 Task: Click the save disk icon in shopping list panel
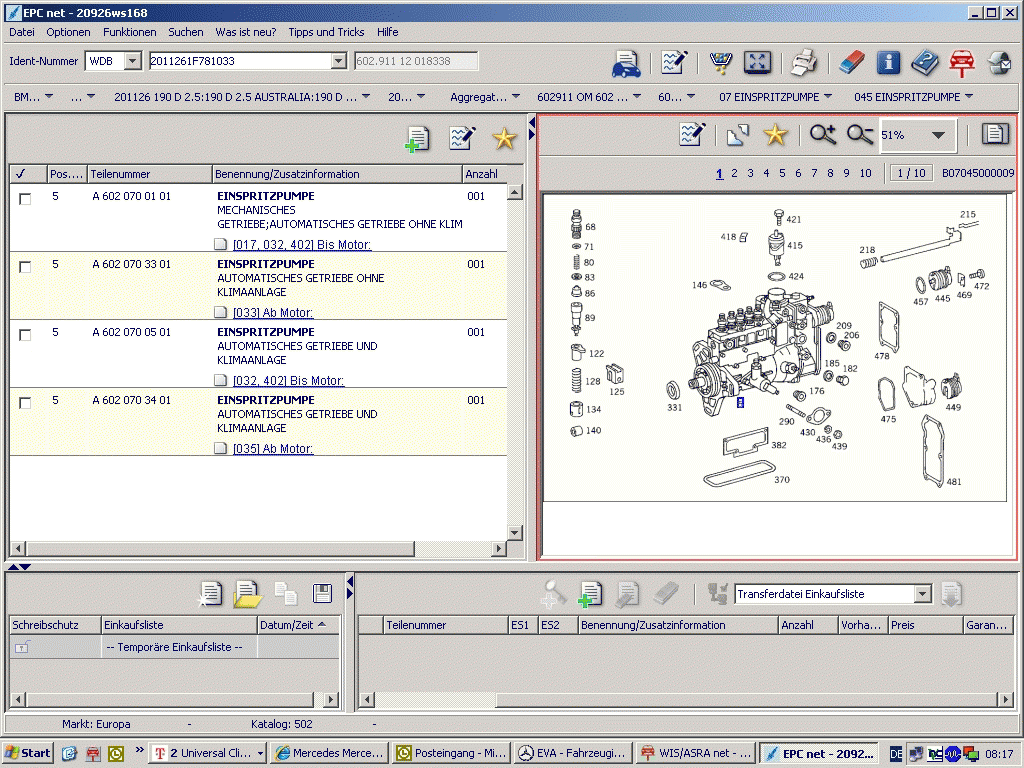point(322,594)
